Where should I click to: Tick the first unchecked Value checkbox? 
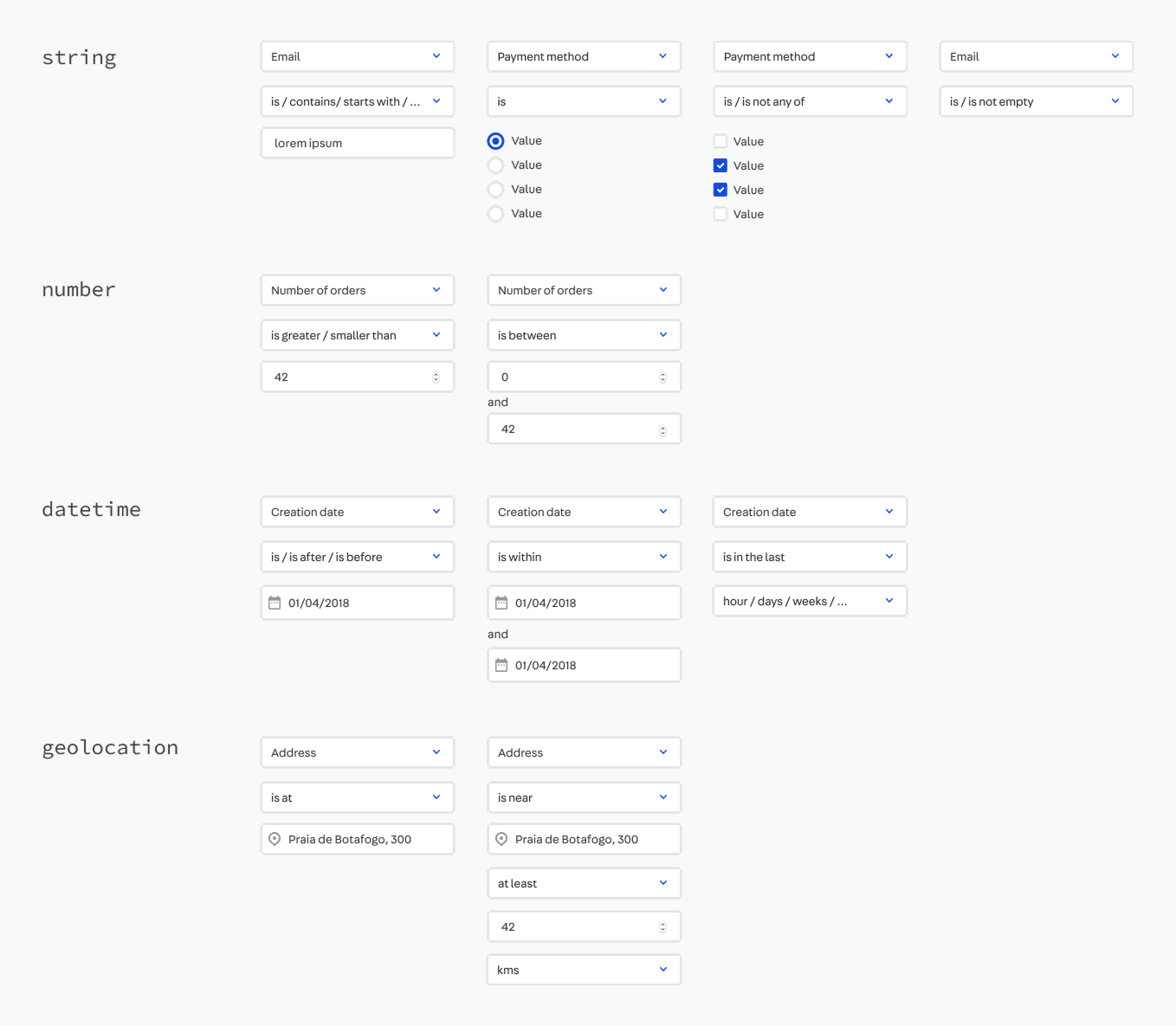720,141
